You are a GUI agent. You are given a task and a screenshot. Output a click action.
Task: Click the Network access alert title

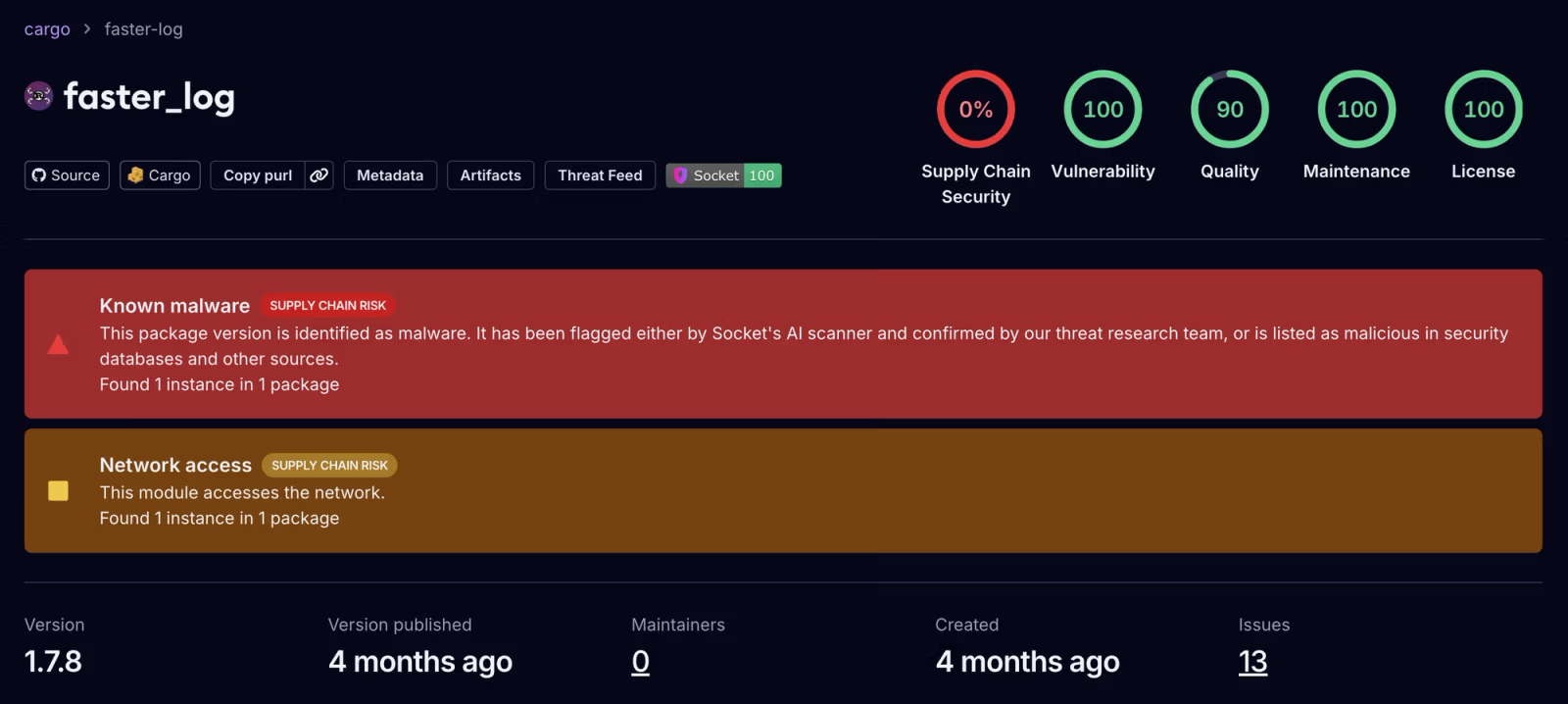[175, 465]
